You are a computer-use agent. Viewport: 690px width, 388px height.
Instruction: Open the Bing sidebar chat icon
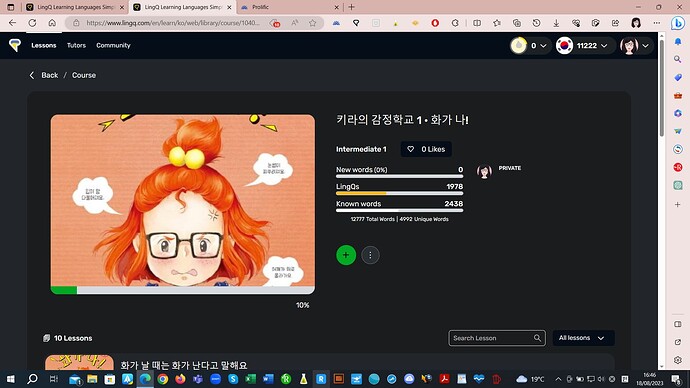pos(678,23)
